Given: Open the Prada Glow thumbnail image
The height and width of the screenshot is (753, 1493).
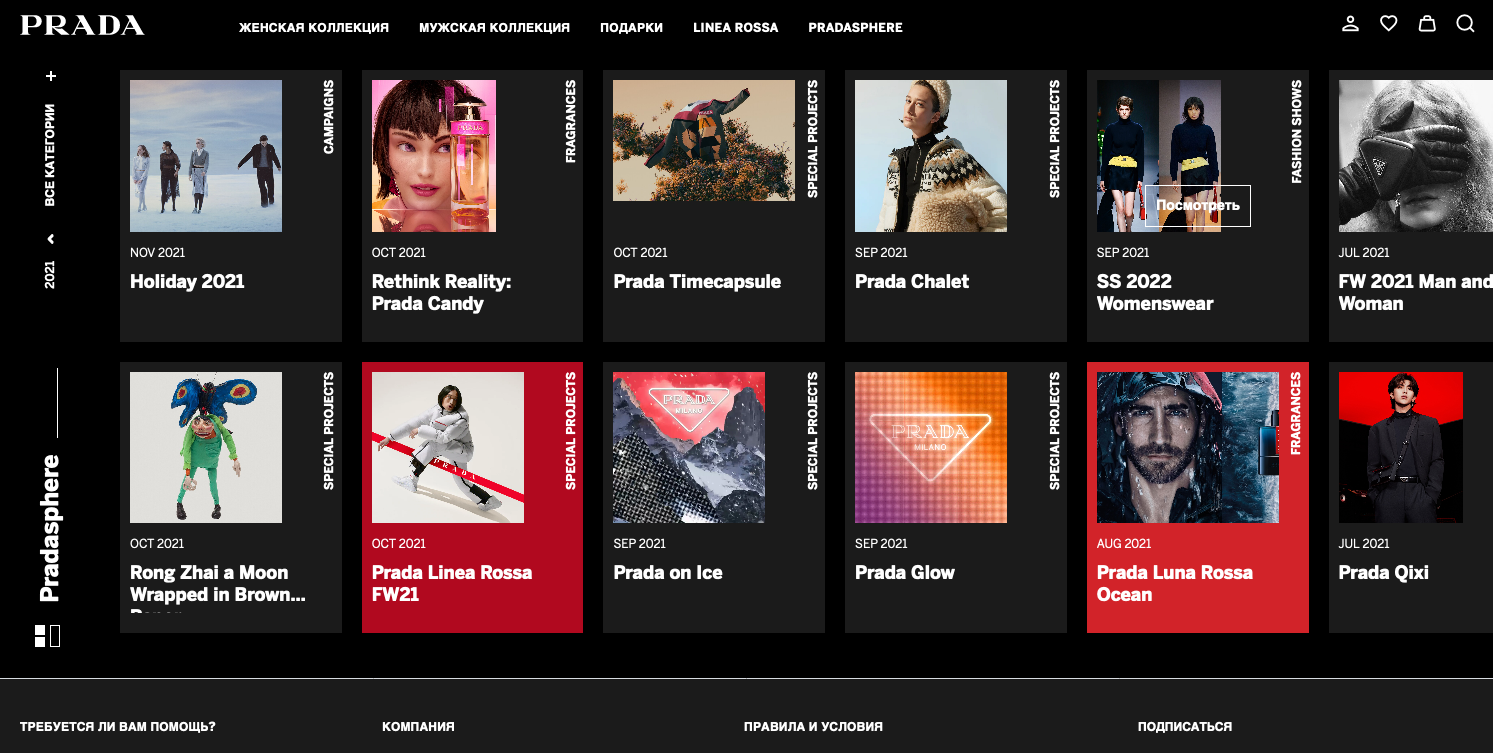Looking at the screenshot, I should coord(930,447).
